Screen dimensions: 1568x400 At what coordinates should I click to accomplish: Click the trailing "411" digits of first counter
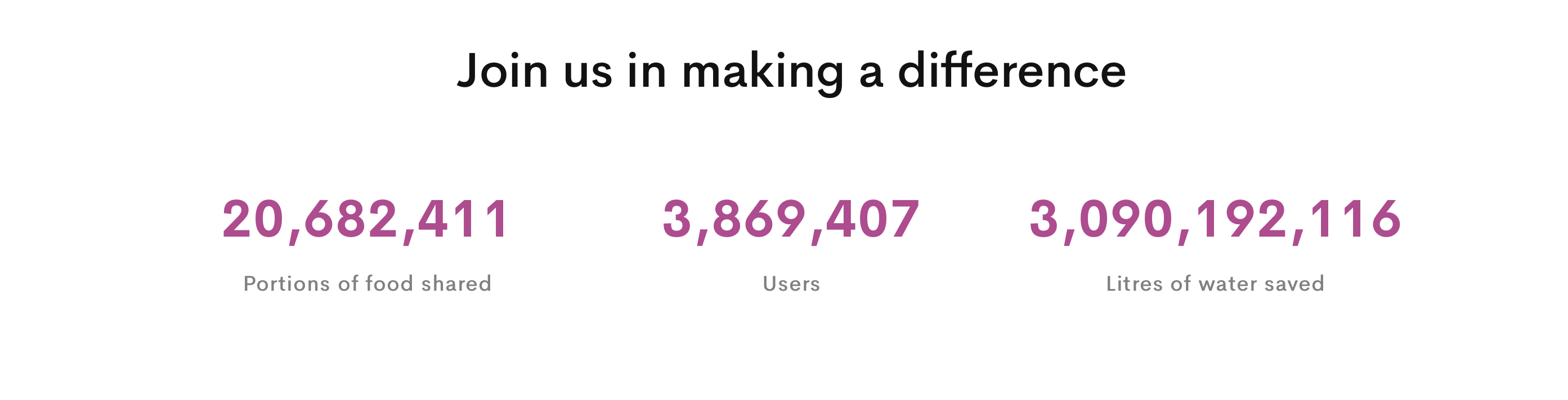[x=464, y=218]
